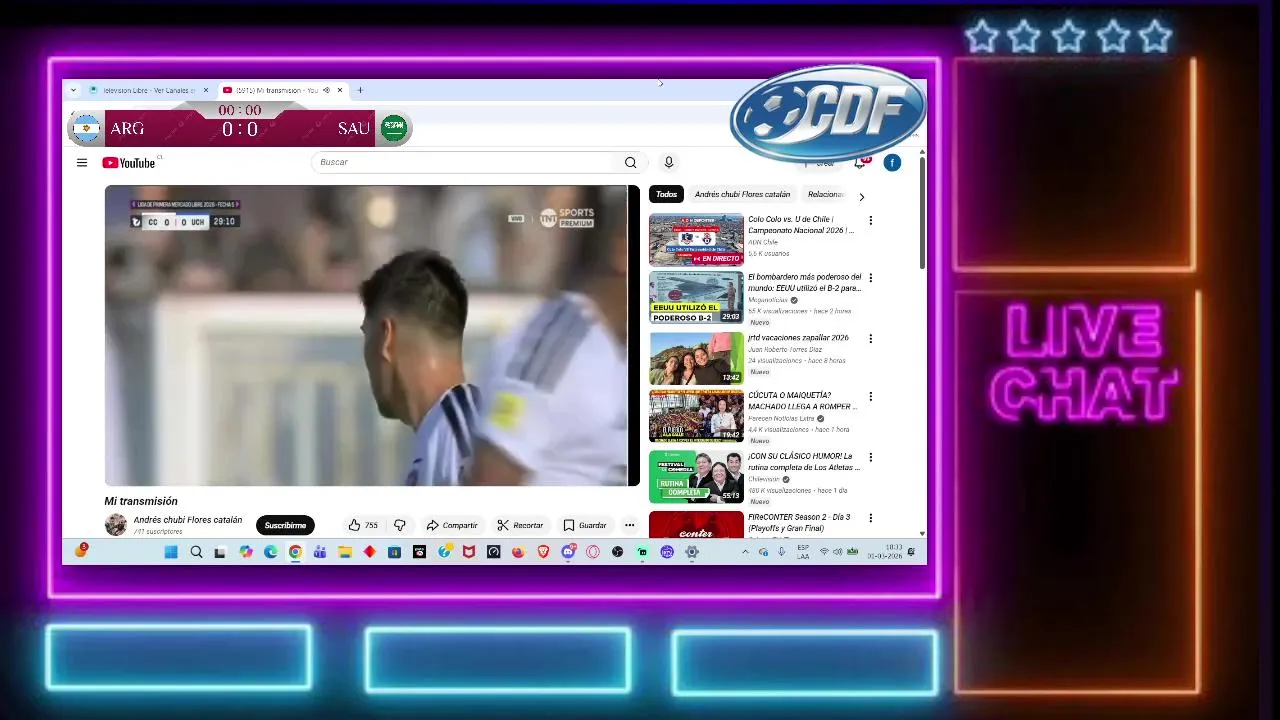Open options for El bombardero más poderoso video
Image resolution: width=1280 pixels, height=720 pixels.
(x=871, y=279)
